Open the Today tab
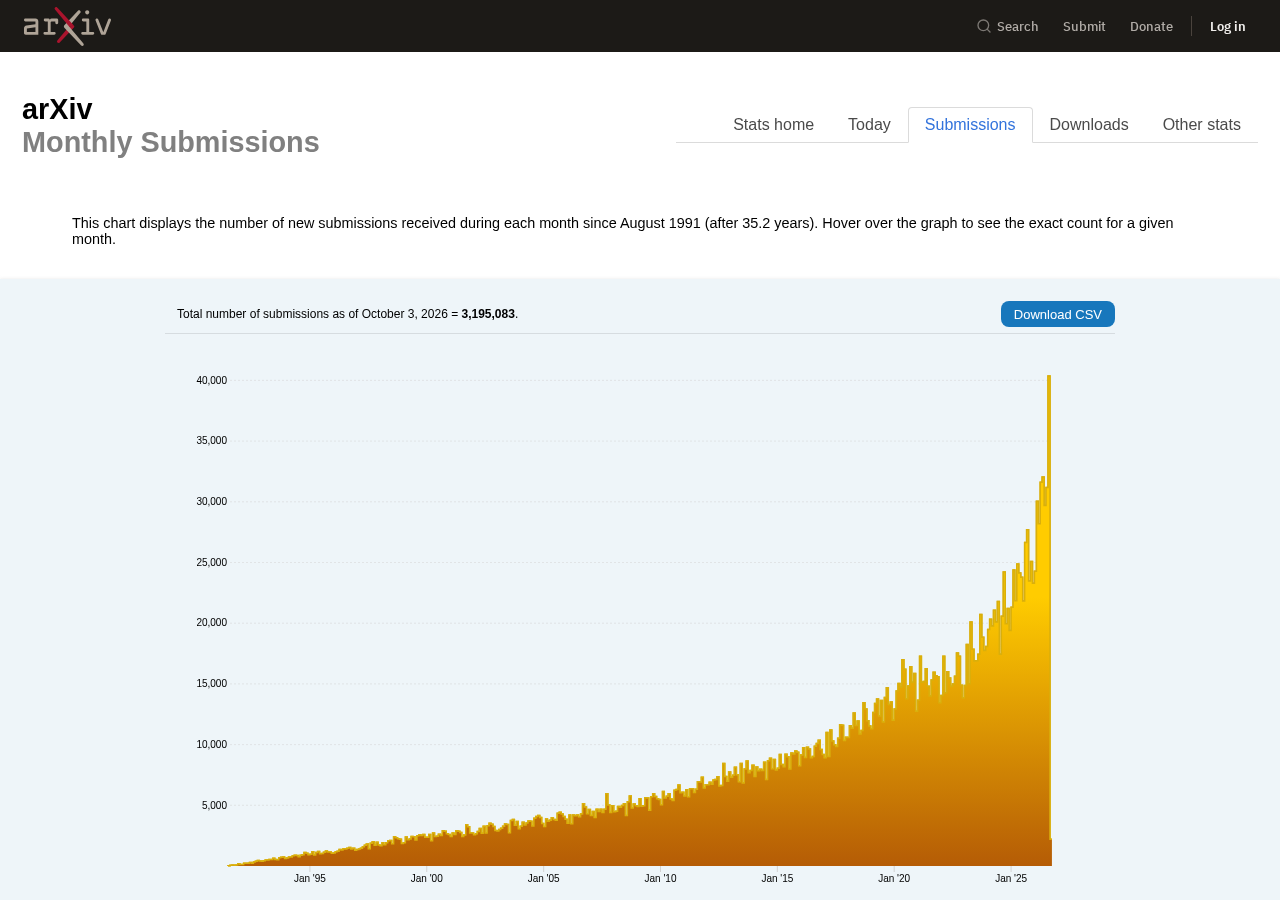This screenshot has height=900, width=1280. (869, 125)
